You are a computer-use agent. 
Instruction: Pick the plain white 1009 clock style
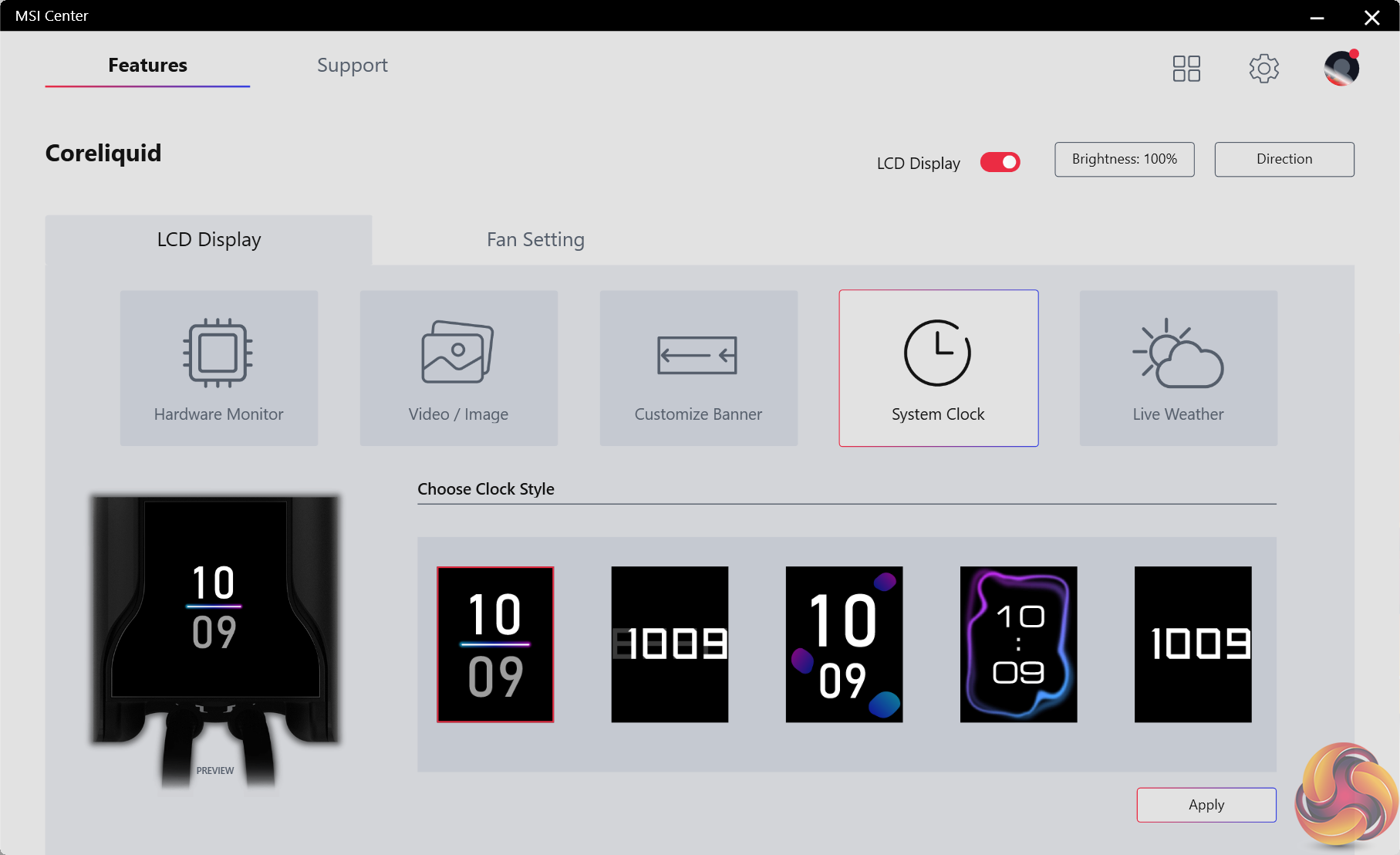coord(1193,644)
